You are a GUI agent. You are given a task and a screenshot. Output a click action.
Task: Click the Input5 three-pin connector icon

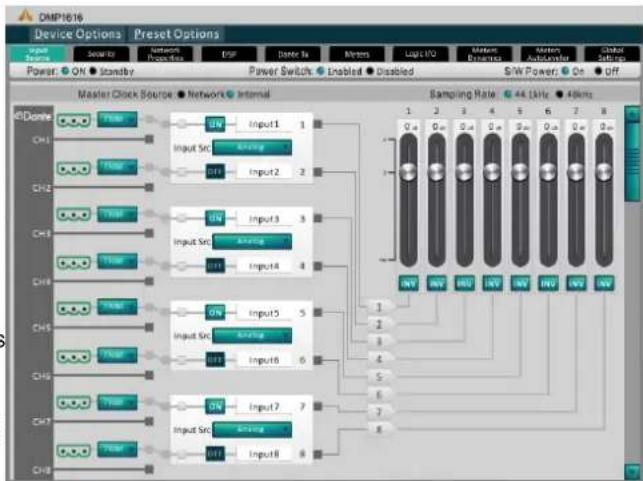(x=74, y=308)
